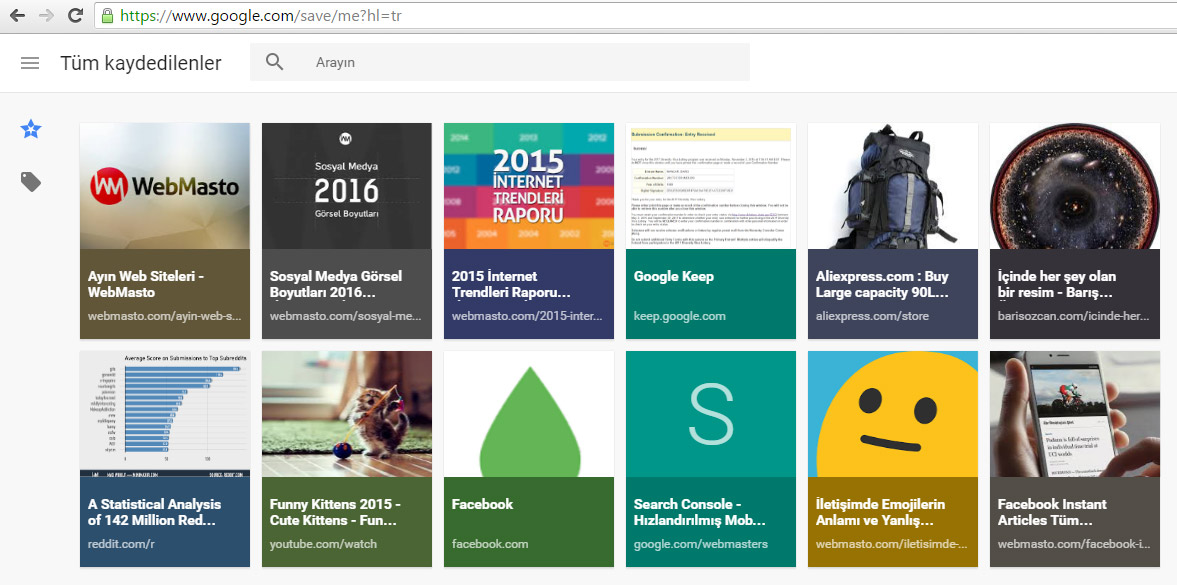Screen dimensions: 1177x585
Task: Open the Google Keep document thumbnail
Action: (x=711, y=186)
